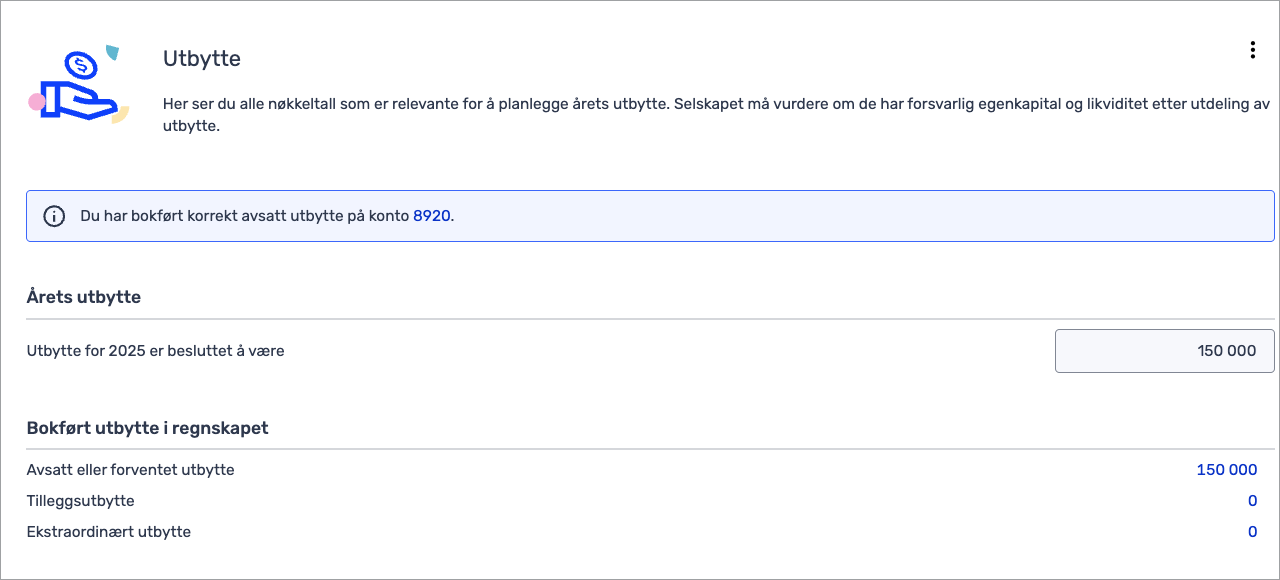Click the teal shape above the coin
This screenshot has width=1280, height=580.
pyautogui.click(x=112, y=51)
